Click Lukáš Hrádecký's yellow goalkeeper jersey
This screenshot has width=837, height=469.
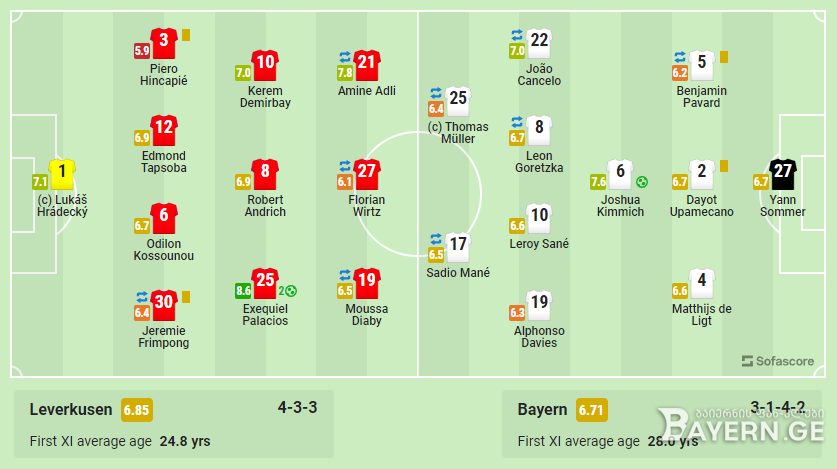[x=62, y=174]
